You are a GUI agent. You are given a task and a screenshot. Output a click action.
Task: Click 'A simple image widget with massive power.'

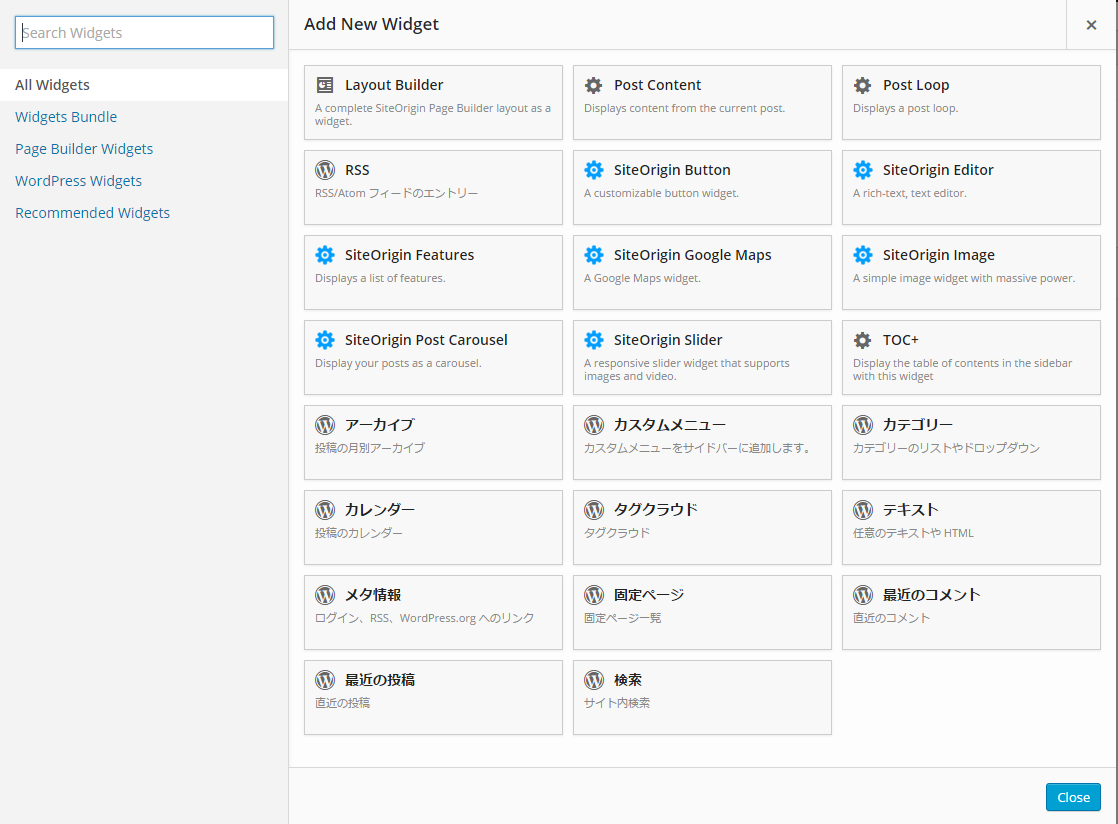pyautogui.click(x=964, y=278)
